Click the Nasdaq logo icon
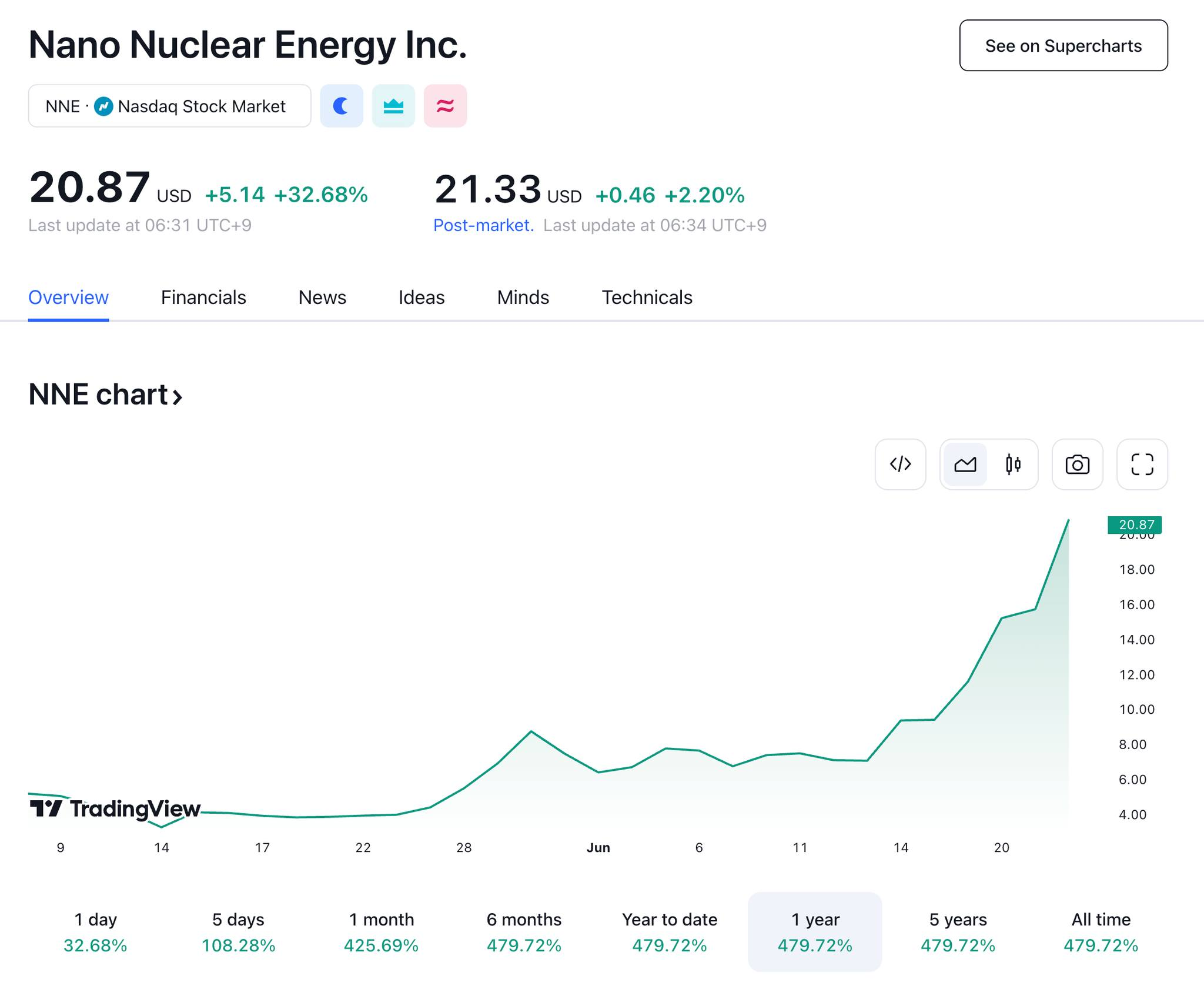 coord(103,106)
